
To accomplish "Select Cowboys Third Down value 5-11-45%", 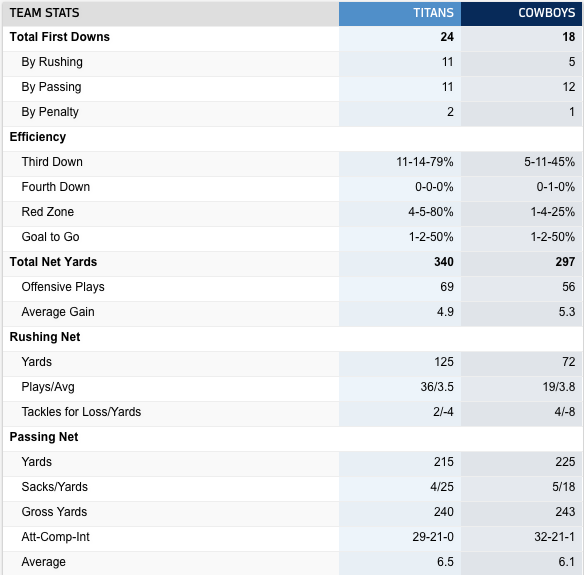I will pyautogui.click(x=549, y=162).
